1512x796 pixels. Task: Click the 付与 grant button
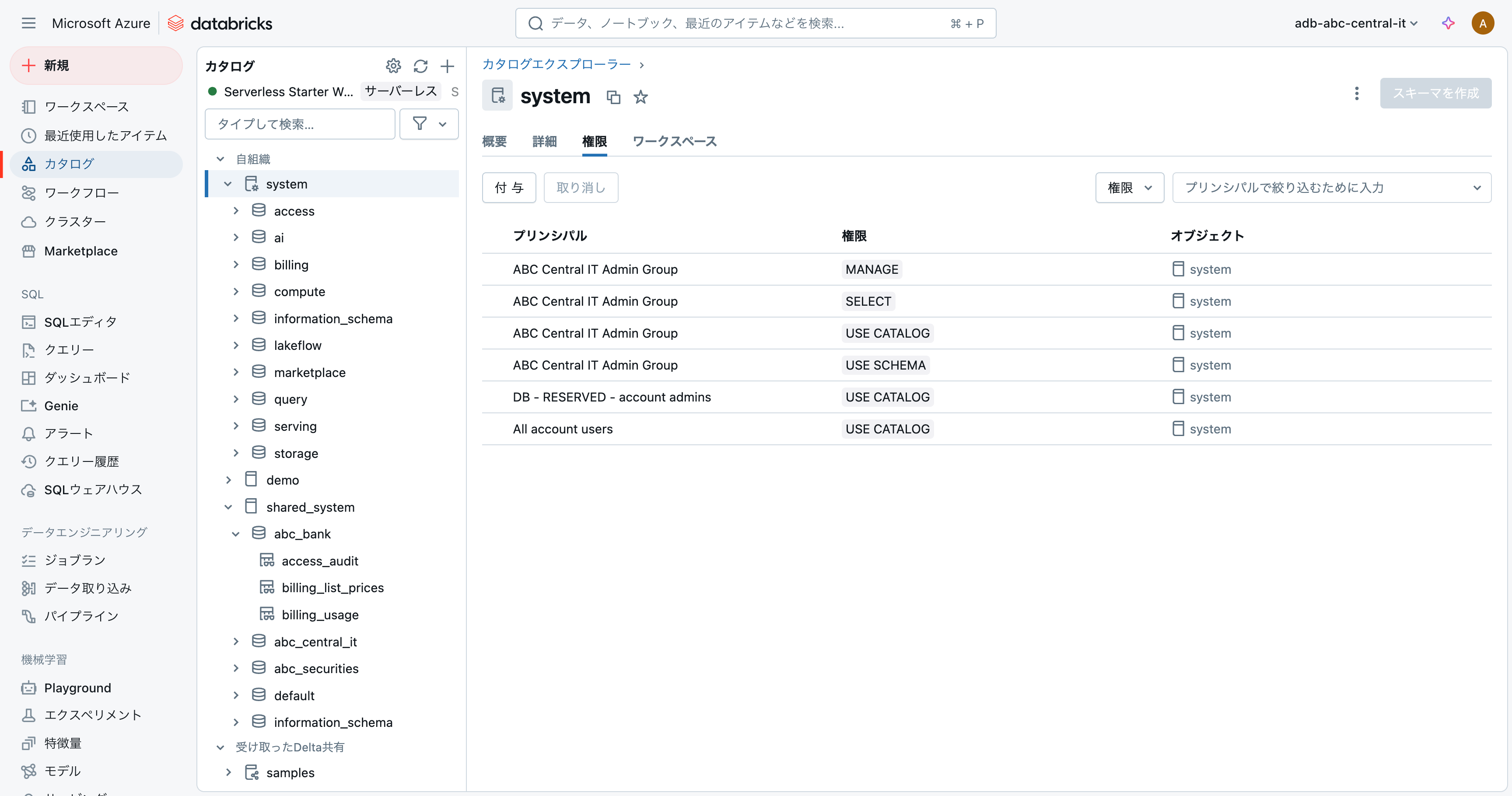tap(508, 188)
